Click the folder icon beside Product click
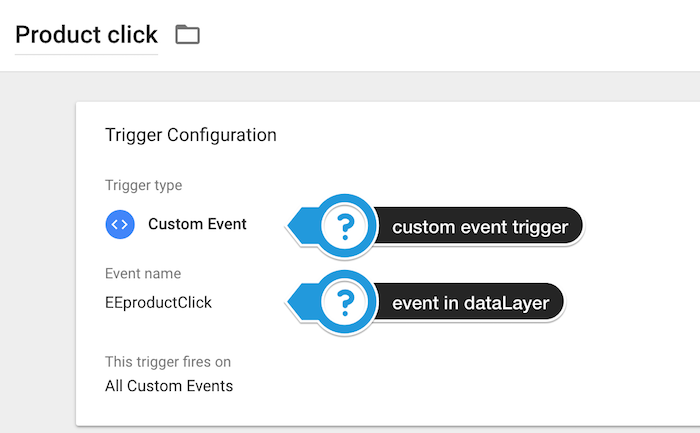 click(x=187, y=35)
